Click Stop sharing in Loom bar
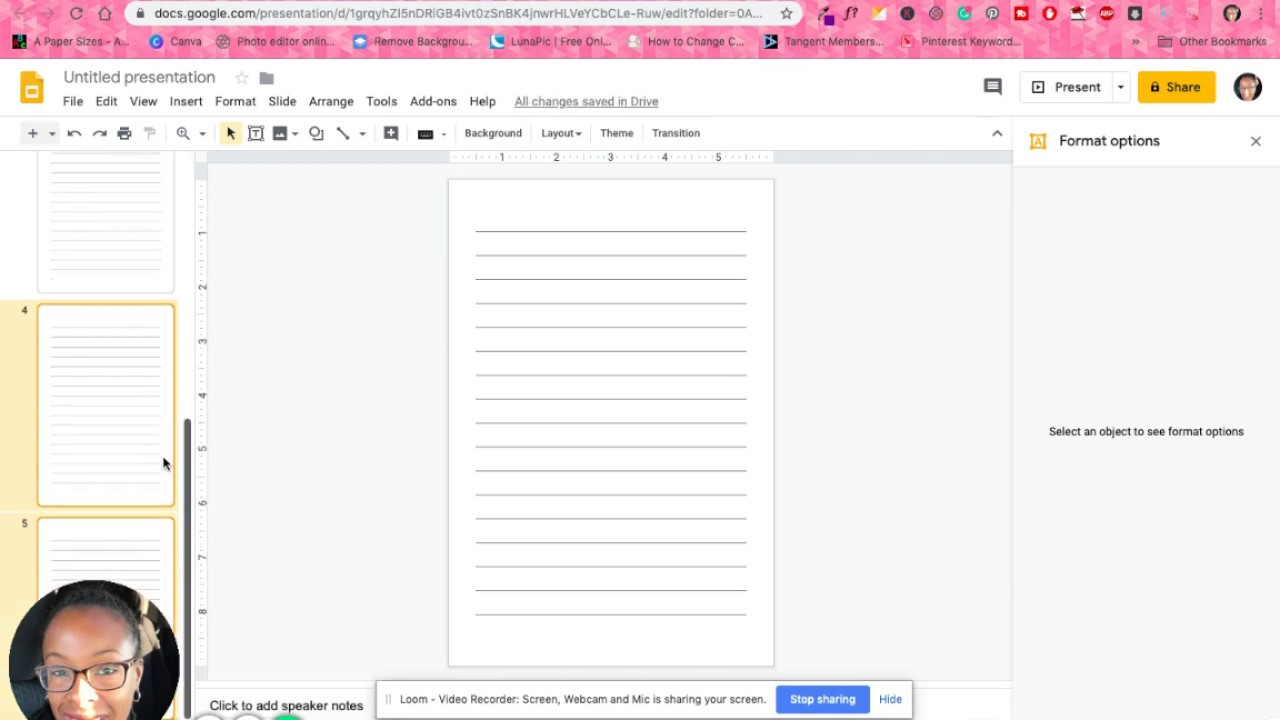The image size is (1280, 720). pos(822,699)
